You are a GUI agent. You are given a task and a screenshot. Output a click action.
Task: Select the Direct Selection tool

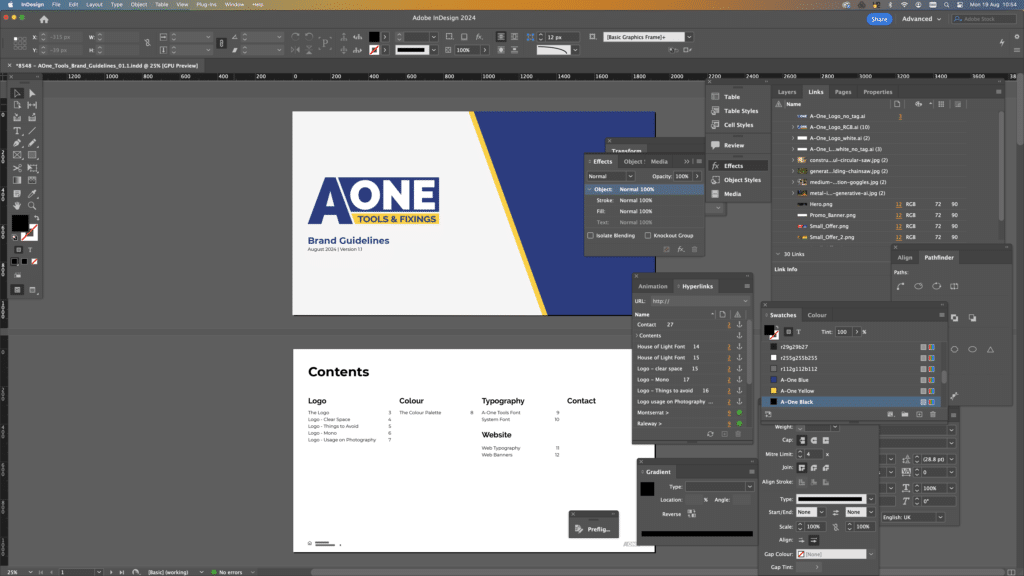pos(32,93)
